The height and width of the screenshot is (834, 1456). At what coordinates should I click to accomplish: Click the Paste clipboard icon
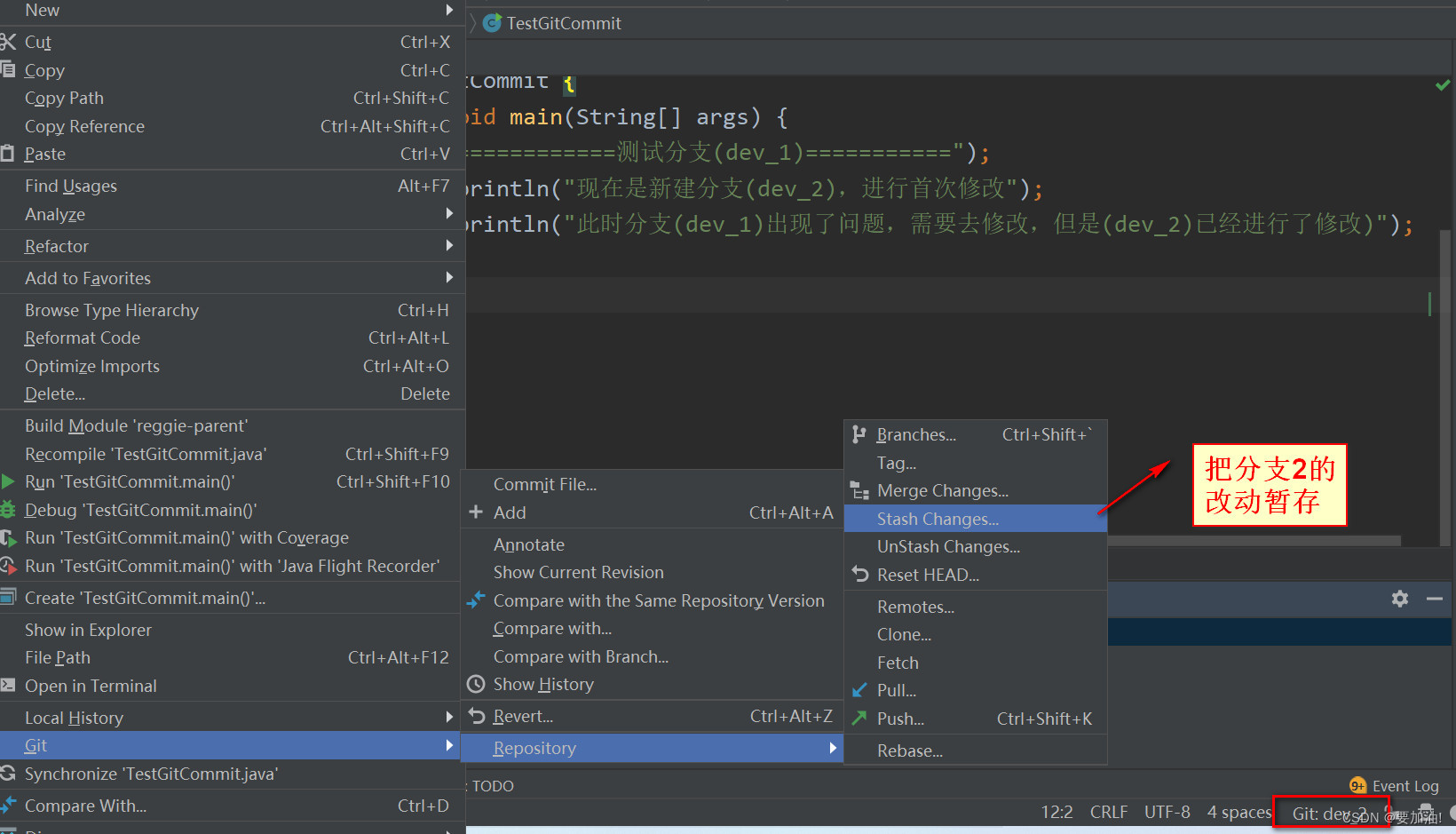8,154
